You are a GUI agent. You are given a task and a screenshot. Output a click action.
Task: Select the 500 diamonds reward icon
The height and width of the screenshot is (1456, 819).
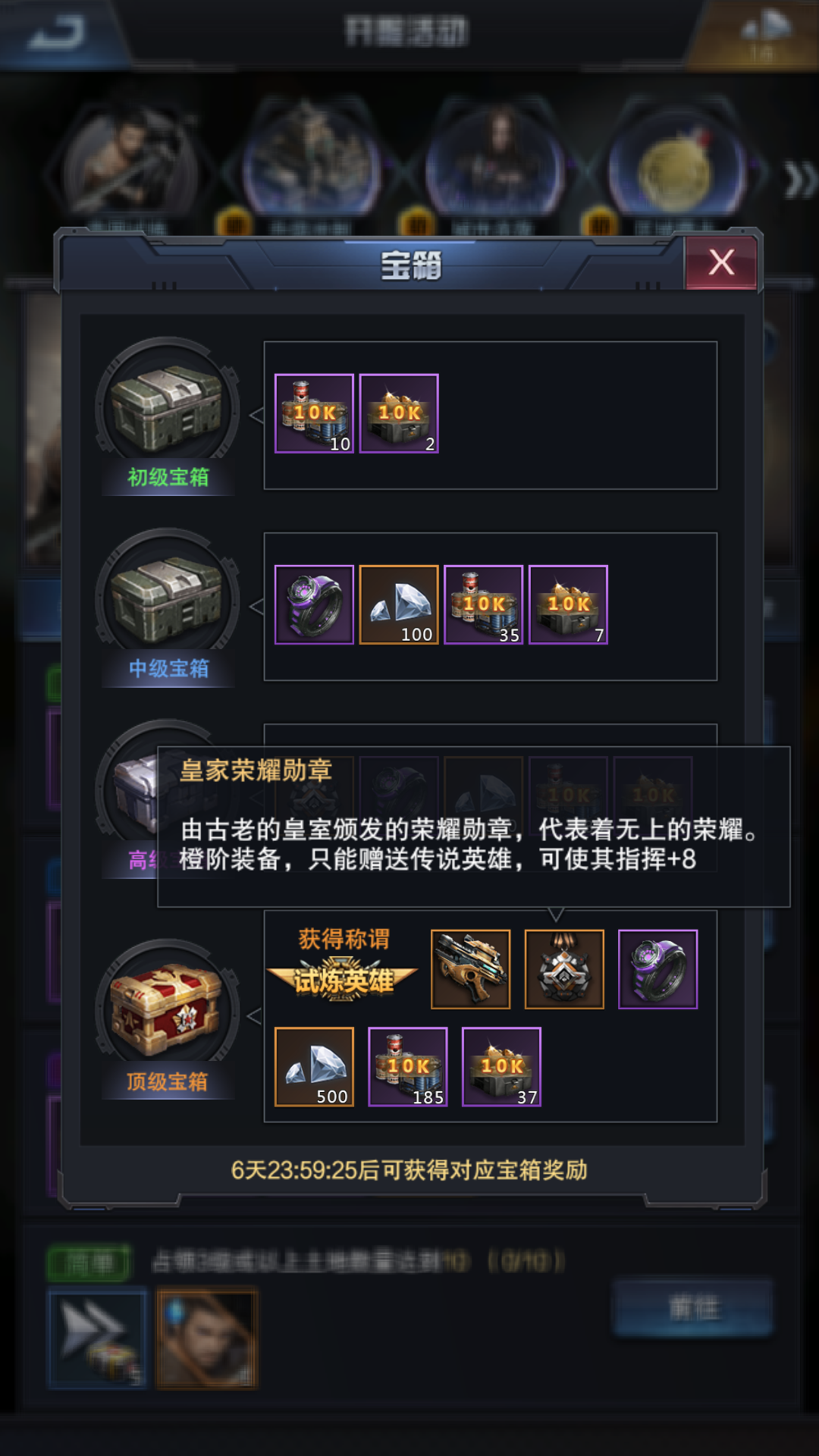click(314, 1067)
